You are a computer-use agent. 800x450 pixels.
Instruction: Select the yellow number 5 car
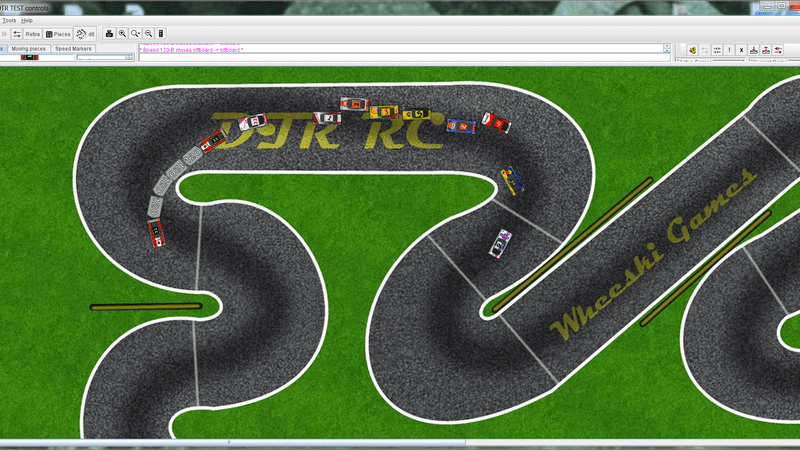(417, 114)
